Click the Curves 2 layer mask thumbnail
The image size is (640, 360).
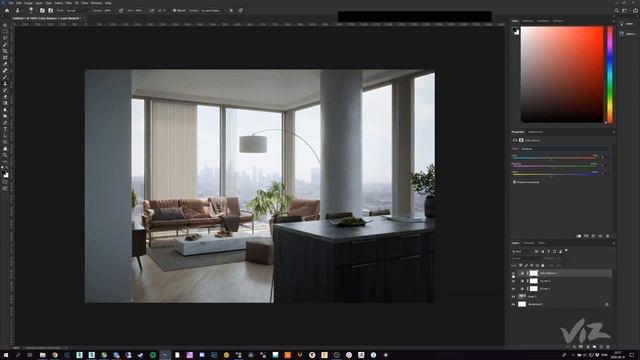(533, 281)
